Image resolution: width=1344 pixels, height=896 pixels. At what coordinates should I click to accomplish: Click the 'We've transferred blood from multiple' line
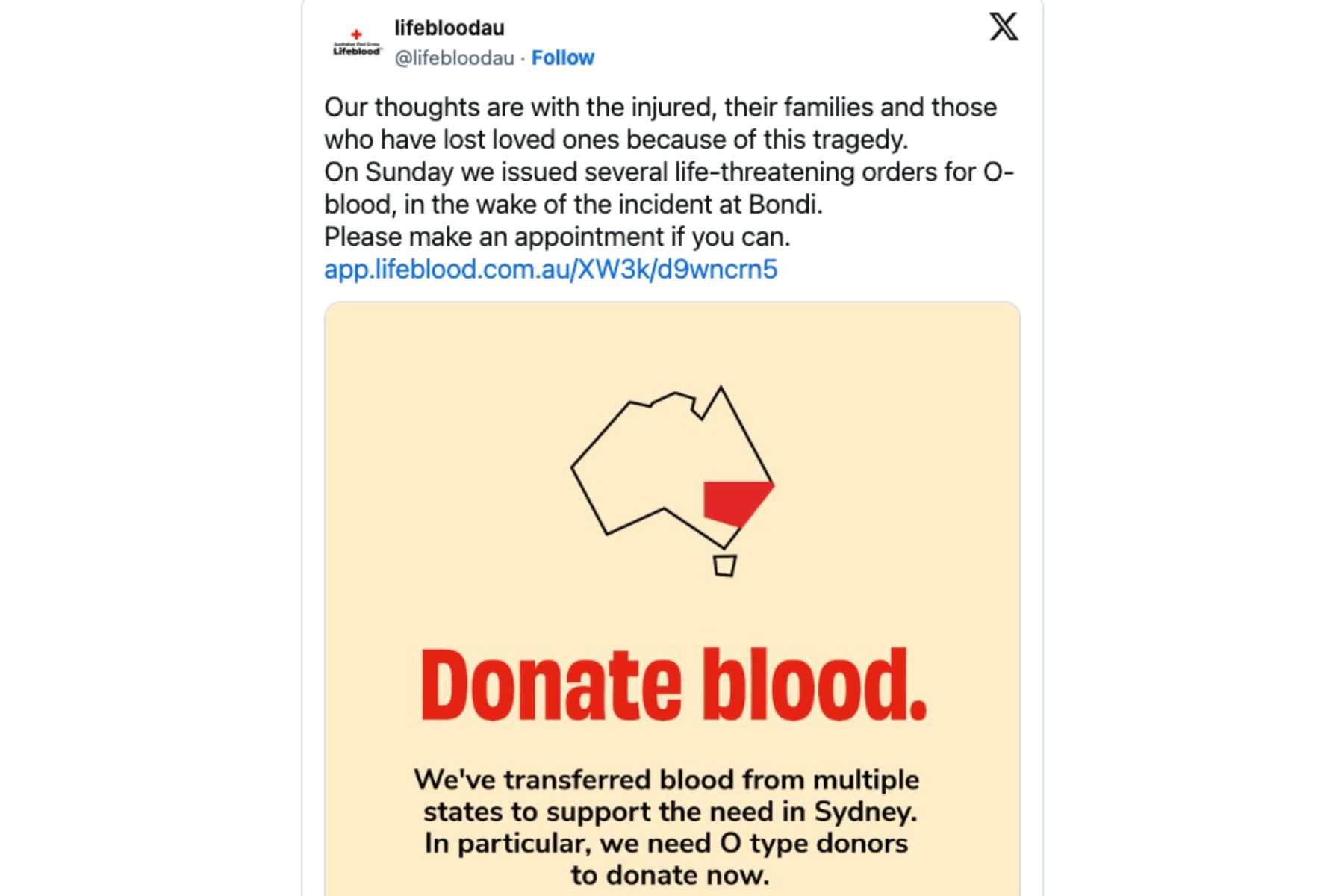click(666, 780)
